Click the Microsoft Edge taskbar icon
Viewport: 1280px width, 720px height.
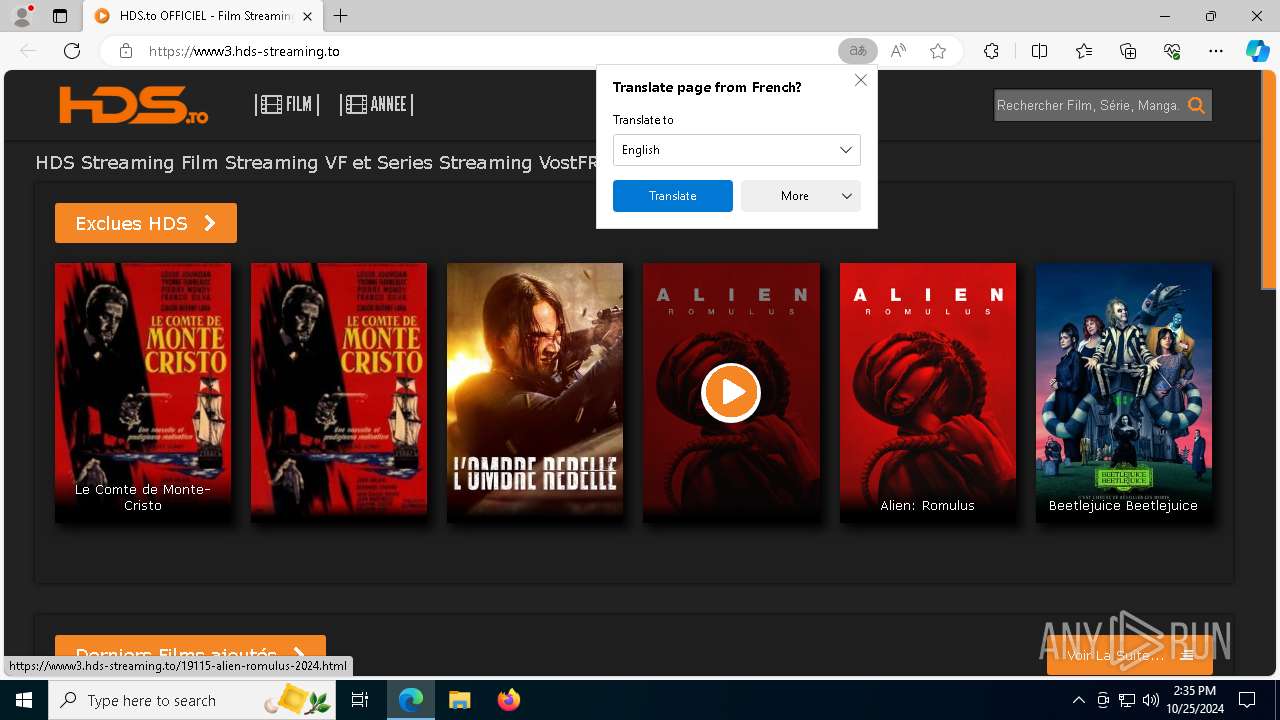pos(411,700)
